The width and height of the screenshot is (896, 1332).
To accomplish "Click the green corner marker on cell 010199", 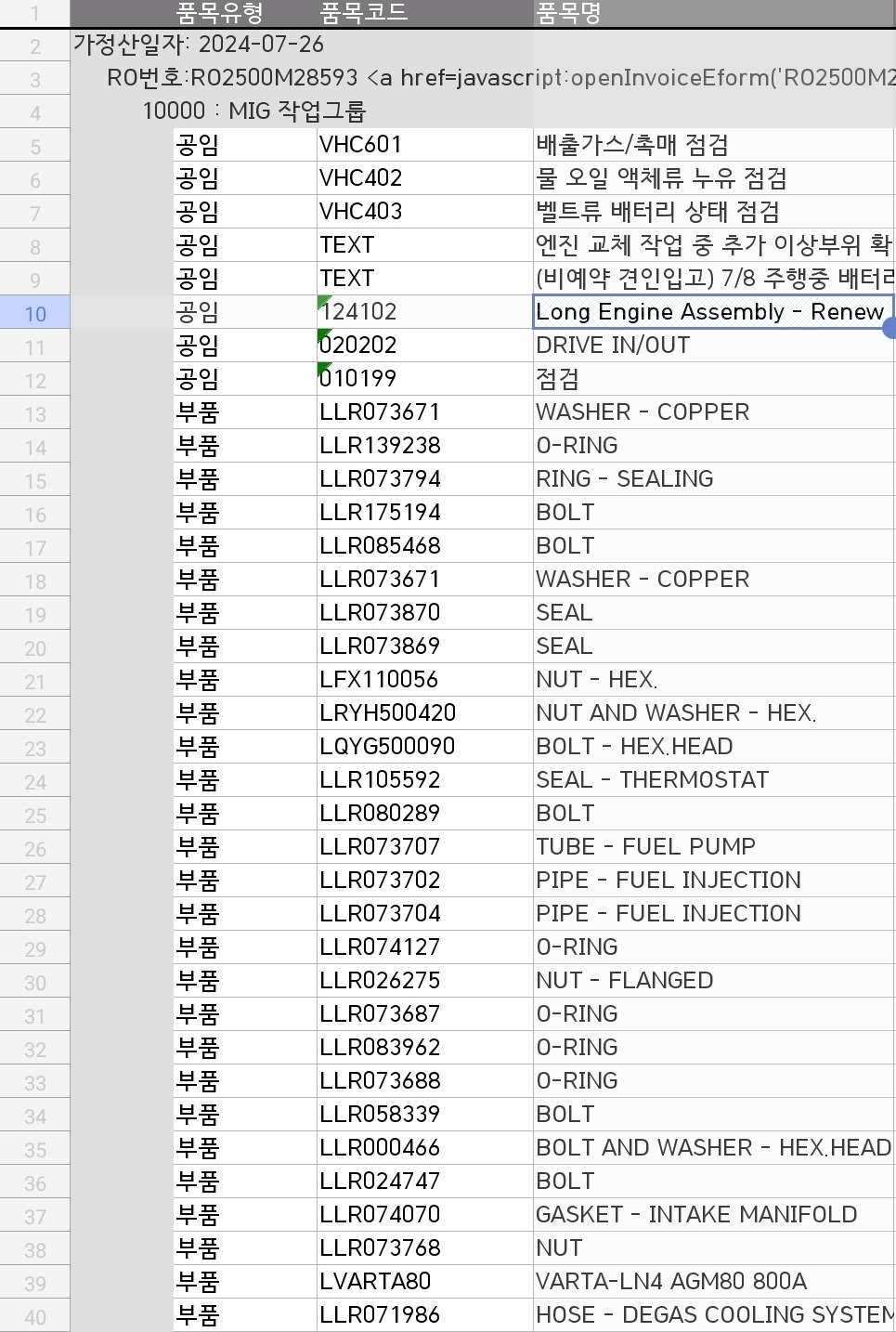I will pyautogui.click(x=323, y=368).
